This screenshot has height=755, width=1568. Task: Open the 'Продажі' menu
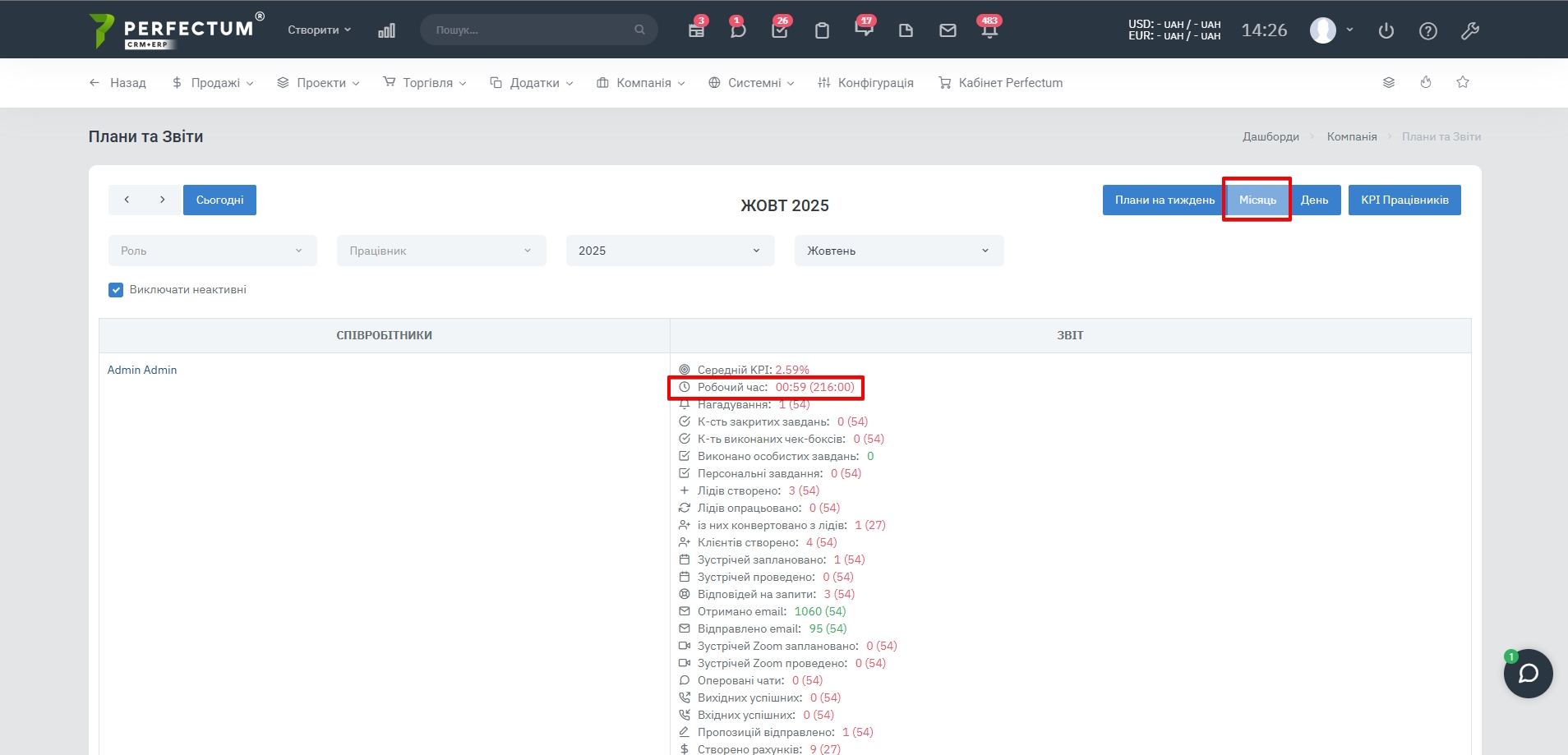[214, 83]
